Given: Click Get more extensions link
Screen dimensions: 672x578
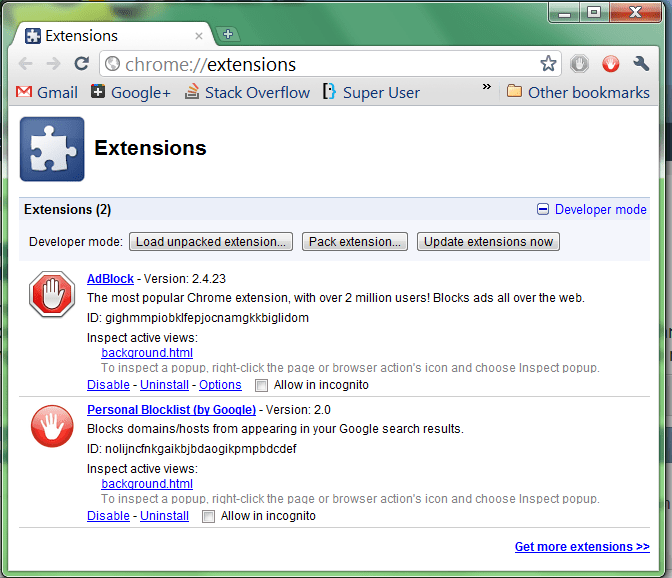Looking at the screenshot, I should (x=582, y=547).
